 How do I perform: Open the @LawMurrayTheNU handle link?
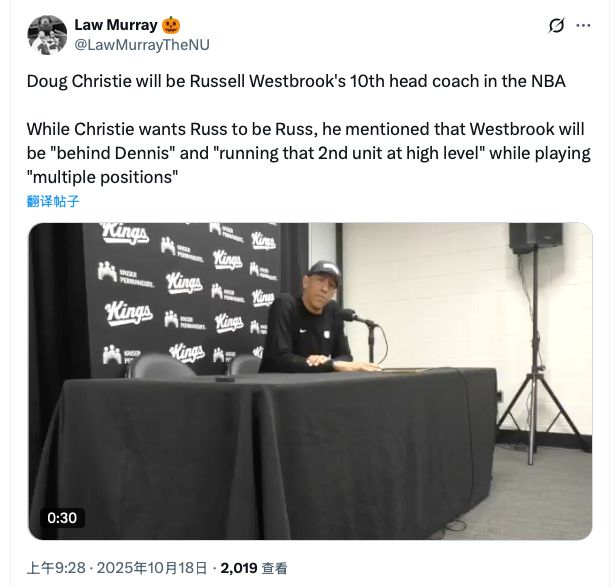142,45
